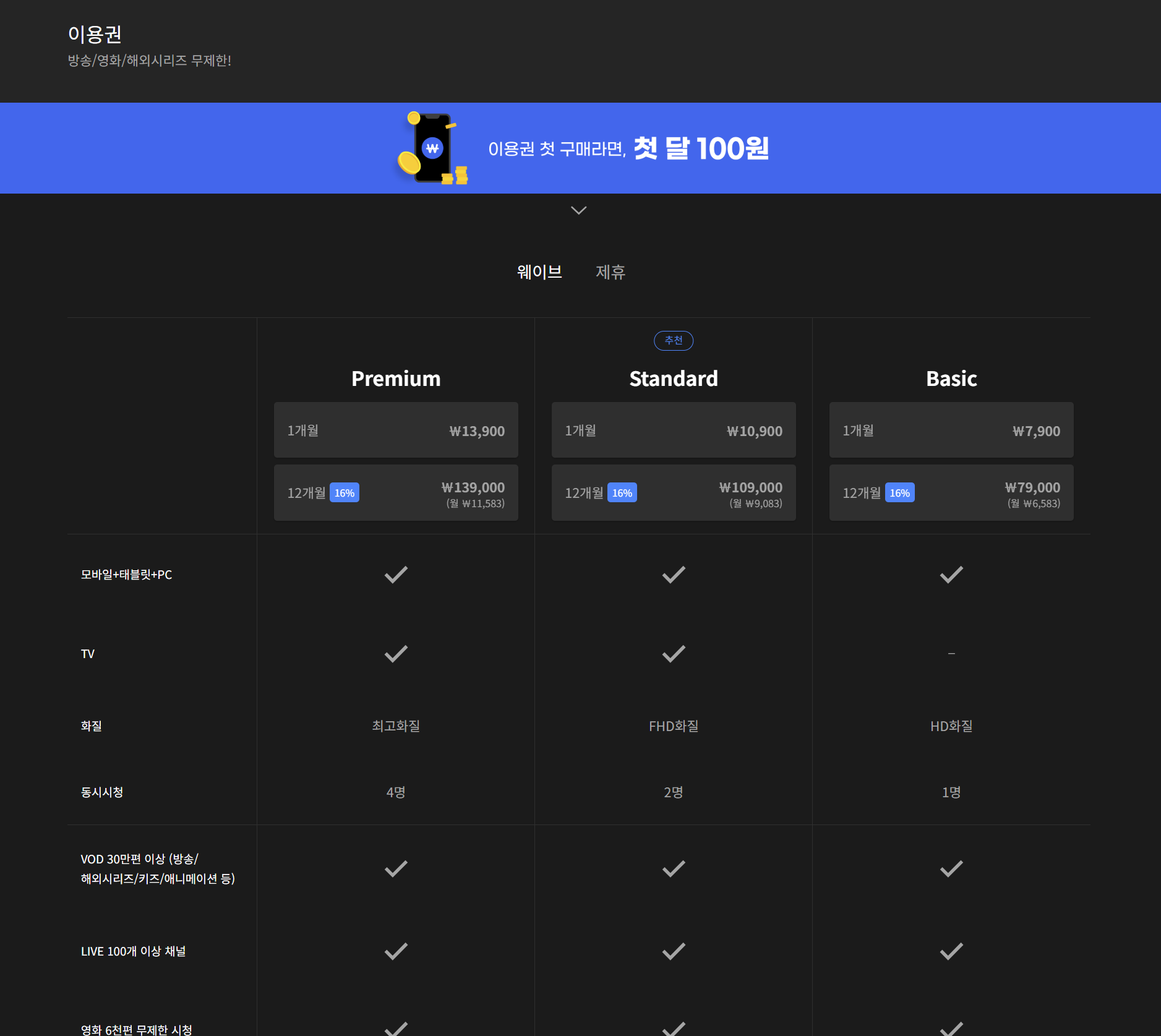Click the 16% discount badge under Basic
Image resolution: width=1161 pixels, height=1036 pixels.
coord(900,493)
